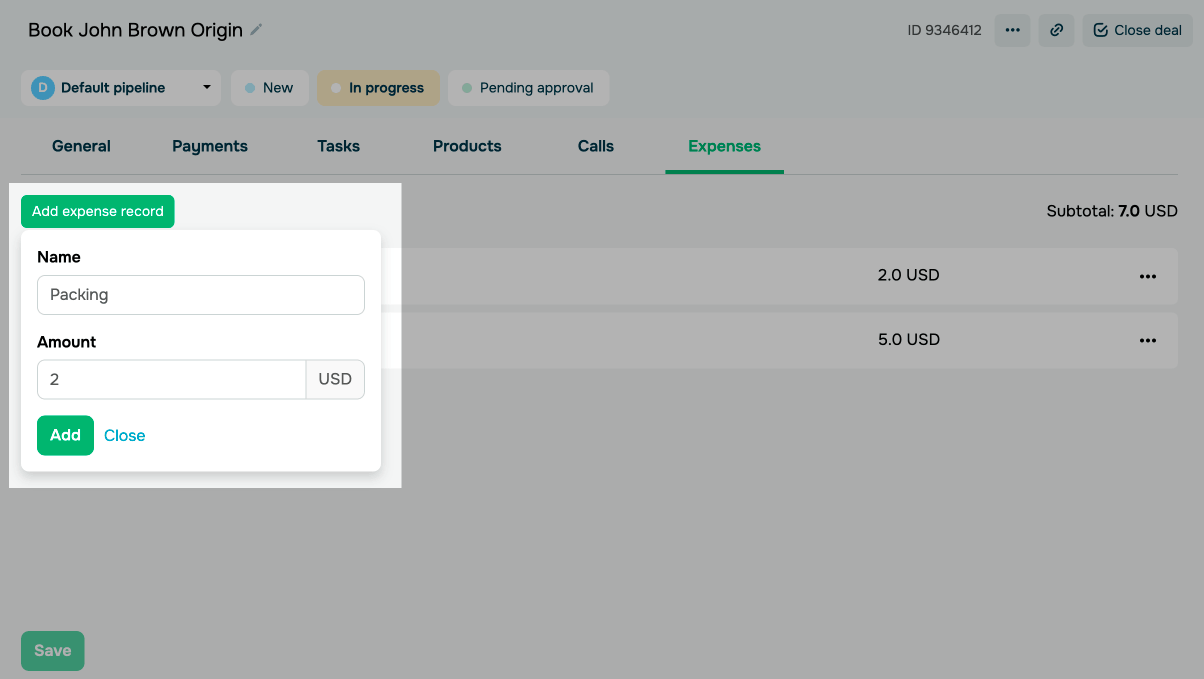The image size is (1204, 679).
Task: Click the pencil edit icon beside deal title
Action: (x=257, y=30)
